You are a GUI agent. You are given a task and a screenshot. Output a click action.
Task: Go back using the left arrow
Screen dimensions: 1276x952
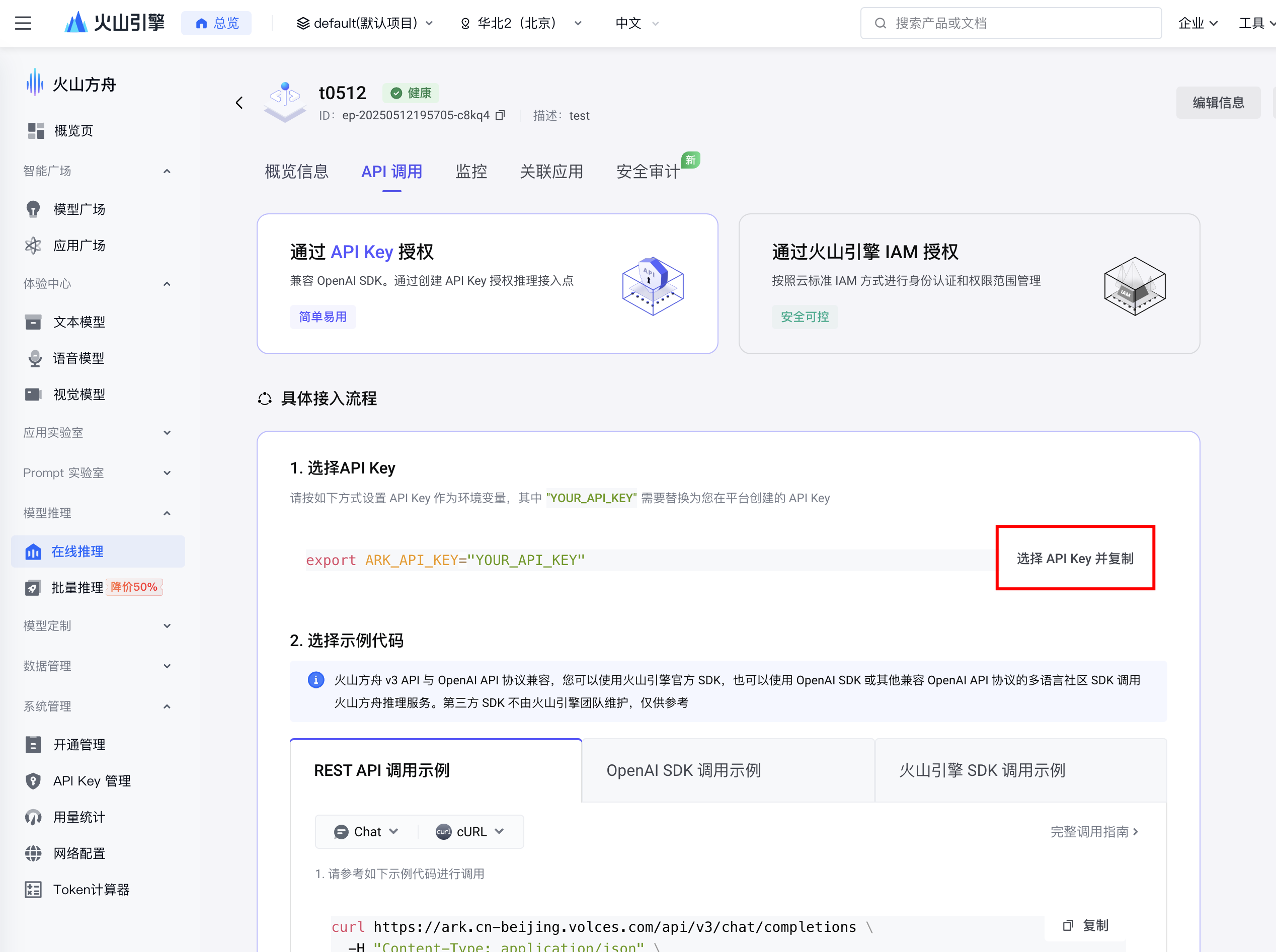[x=239, y=103]
